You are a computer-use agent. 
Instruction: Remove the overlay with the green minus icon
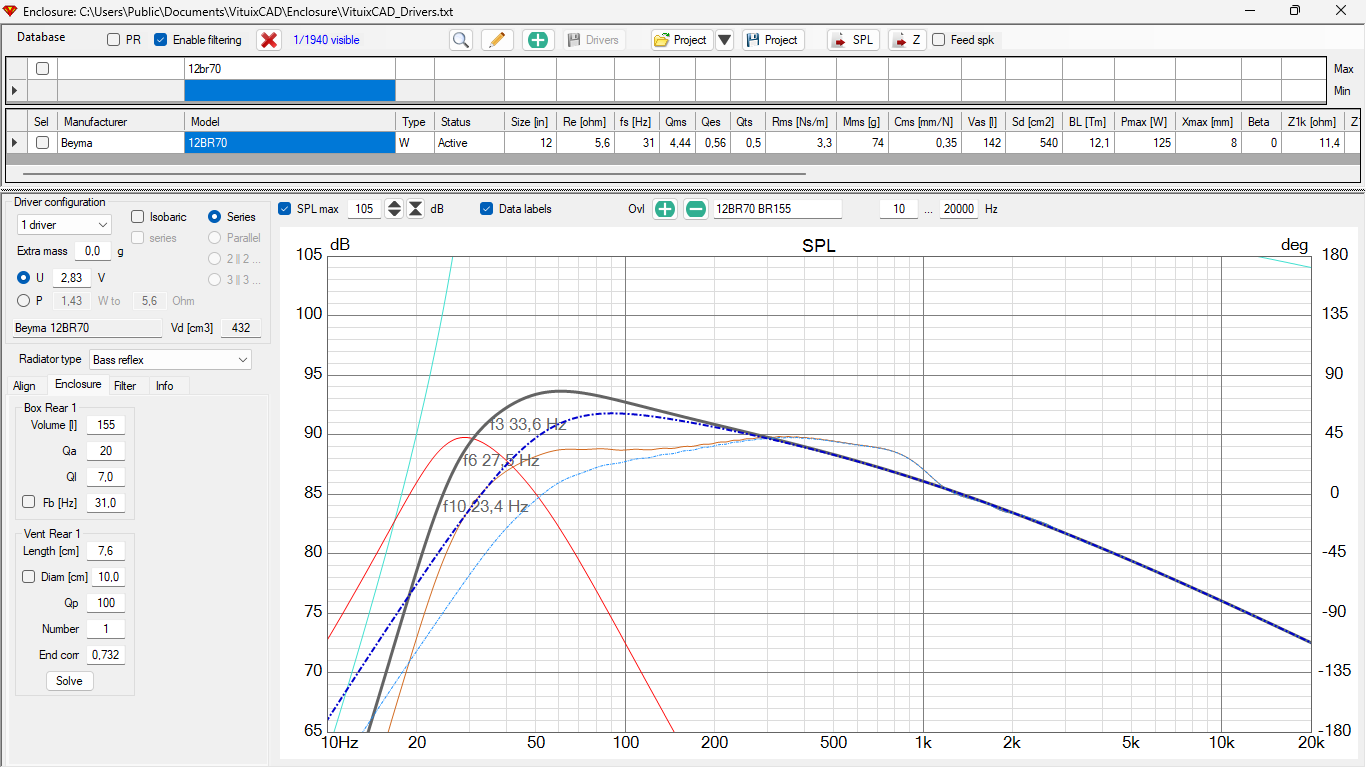(696, 209)
